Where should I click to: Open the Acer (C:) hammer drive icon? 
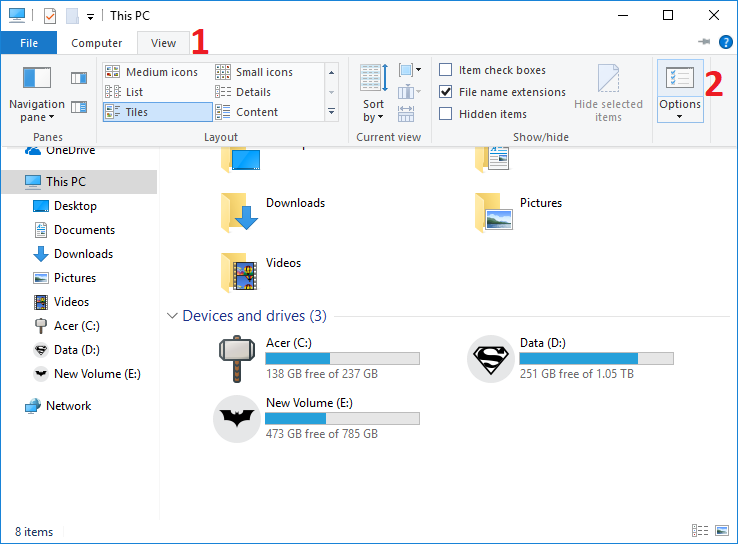point(237,358)
